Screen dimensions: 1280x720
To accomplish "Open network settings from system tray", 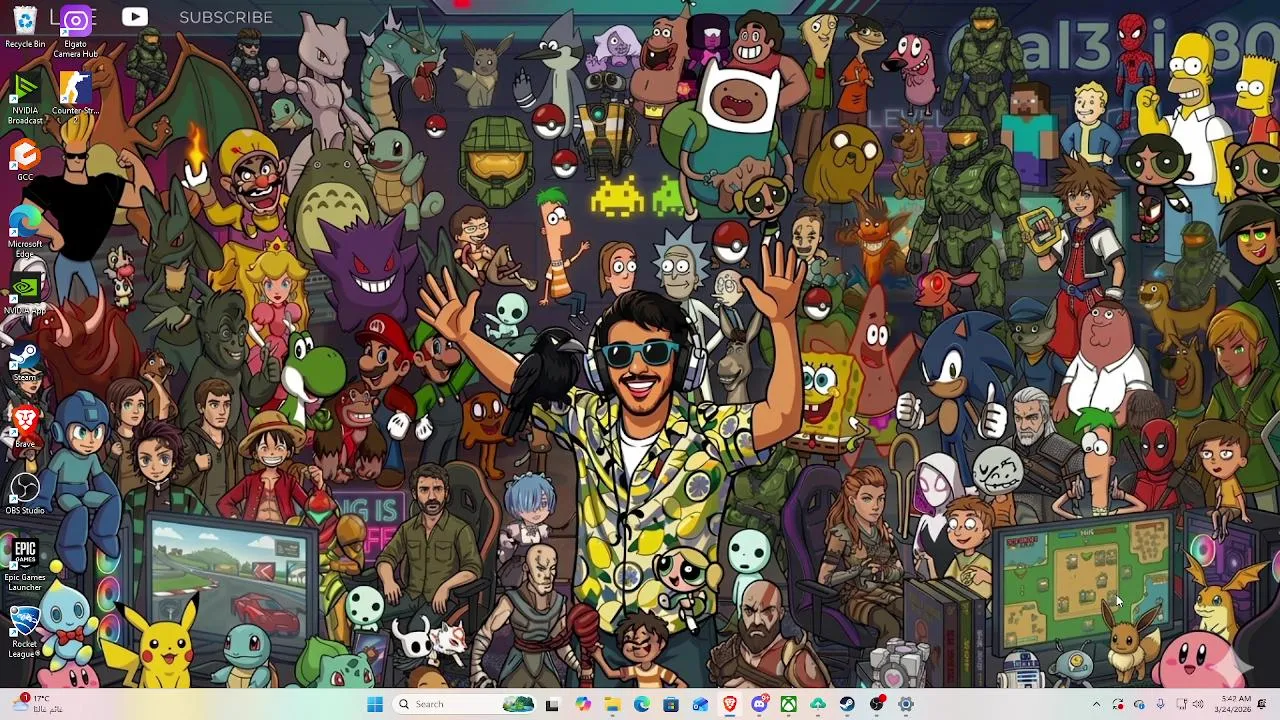I will tap(1181, 704).
